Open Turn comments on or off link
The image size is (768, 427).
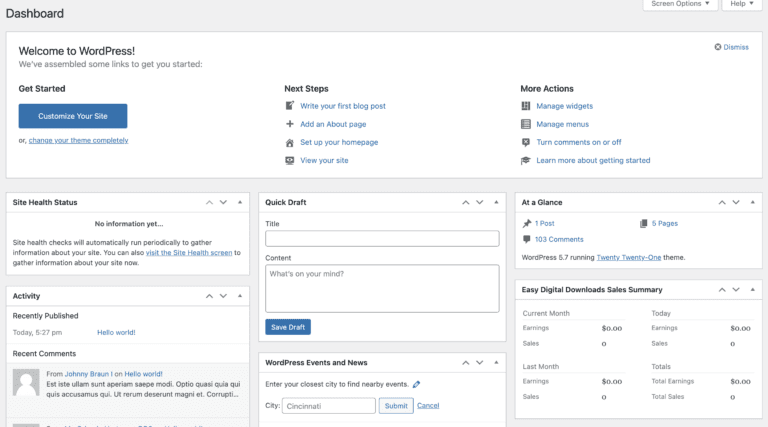(578, 142)
